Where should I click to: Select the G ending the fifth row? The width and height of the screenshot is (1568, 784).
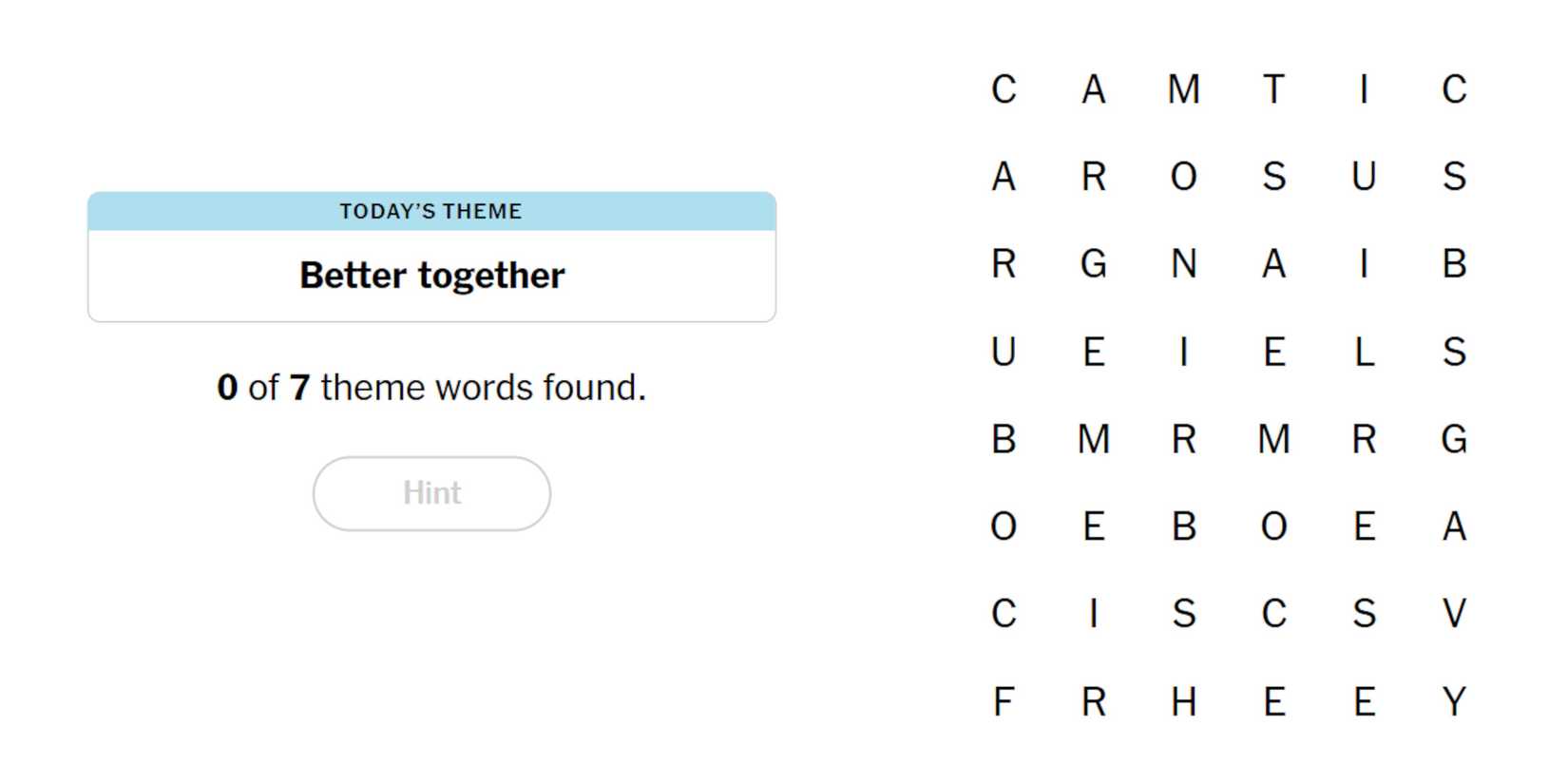click(1454, 439)
